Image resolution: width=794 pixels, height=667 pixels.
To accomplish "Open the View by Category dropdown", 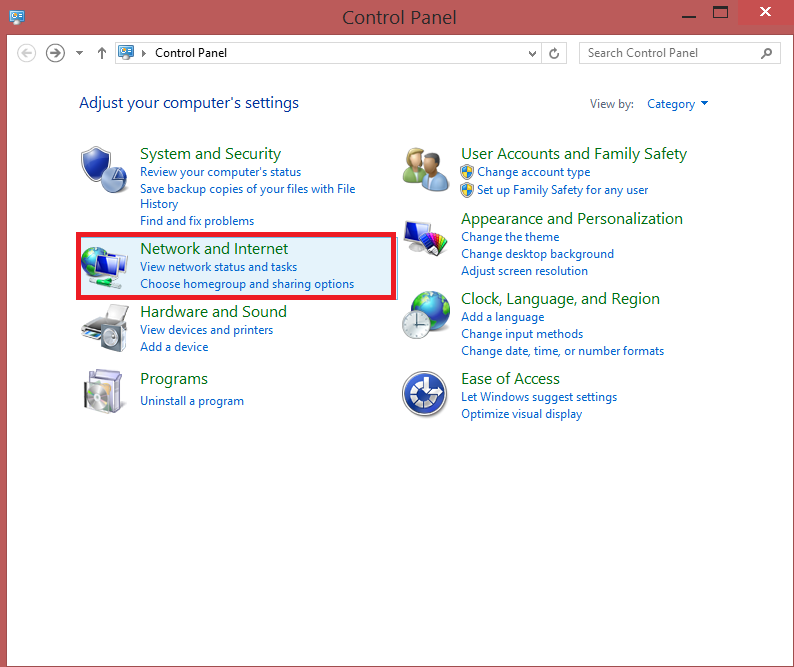I will point(678,104).
